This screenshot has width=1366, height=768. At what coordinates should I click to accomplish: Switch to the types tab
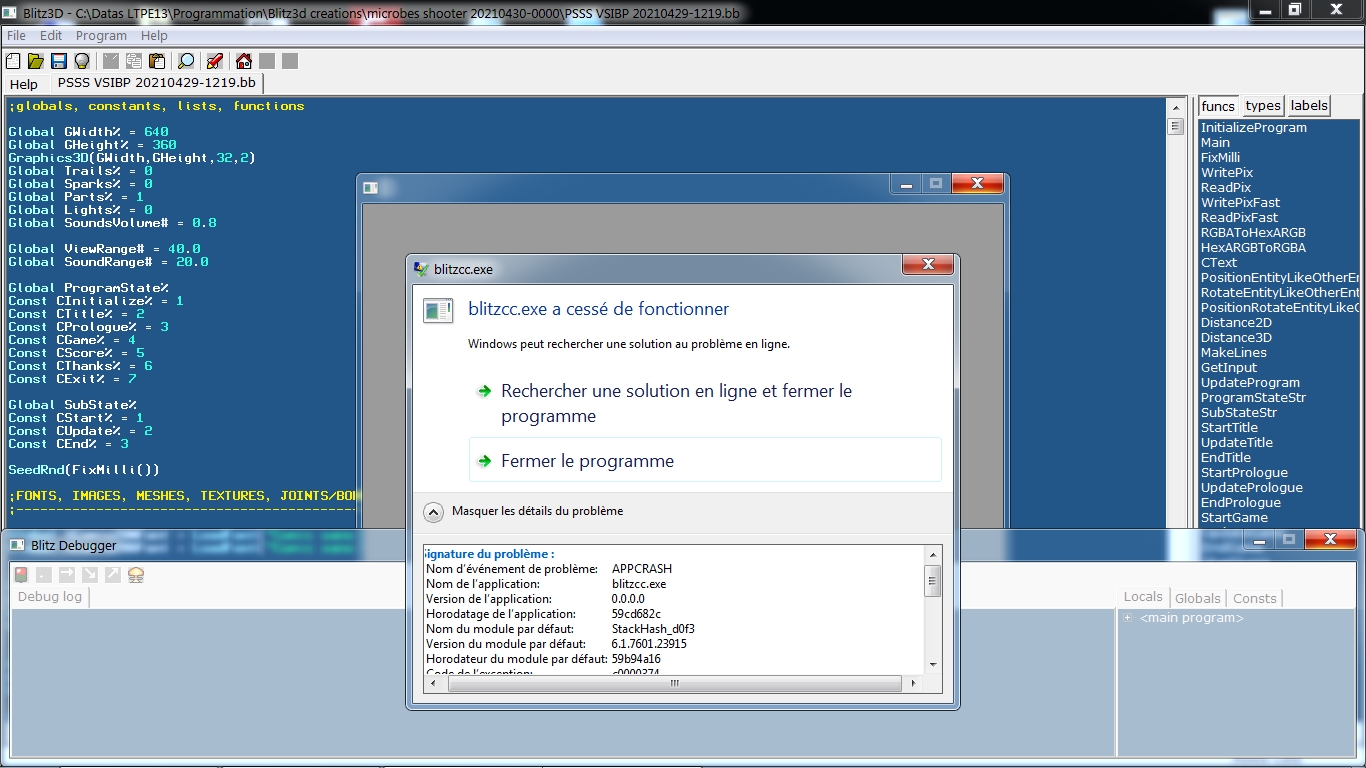click(1263, 106)
